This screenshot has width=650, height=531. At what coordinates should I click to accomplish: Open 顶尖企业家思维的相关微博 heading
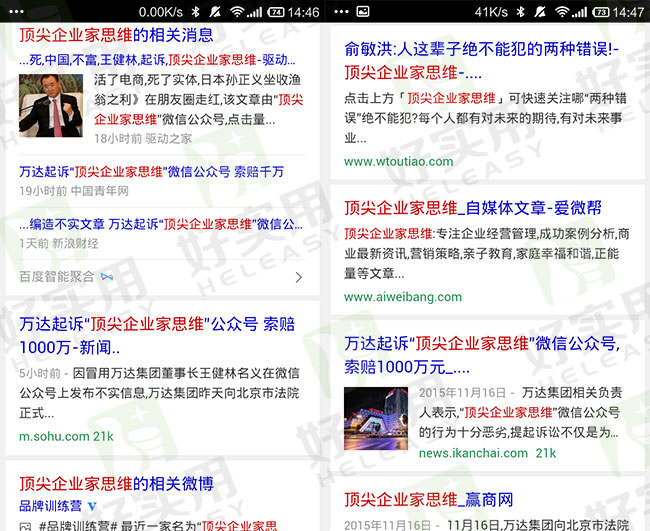coord(116,484)
